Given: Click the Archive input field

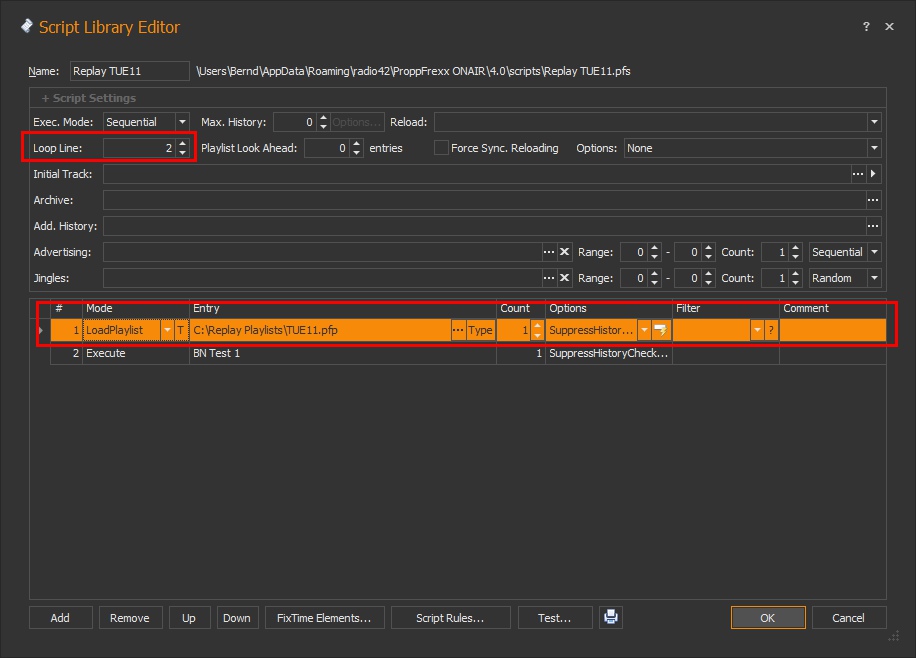Looking at the screenshot, I should (484, 200).
